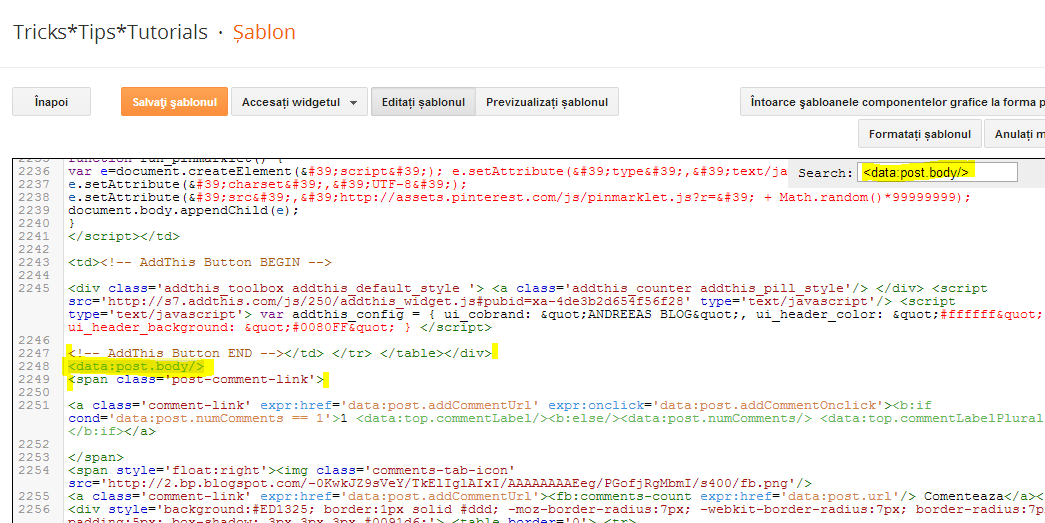Screen dimensions: 1045x523
Task: Click line number 2256 in the gutter
Action: click(x=34, y=510)
